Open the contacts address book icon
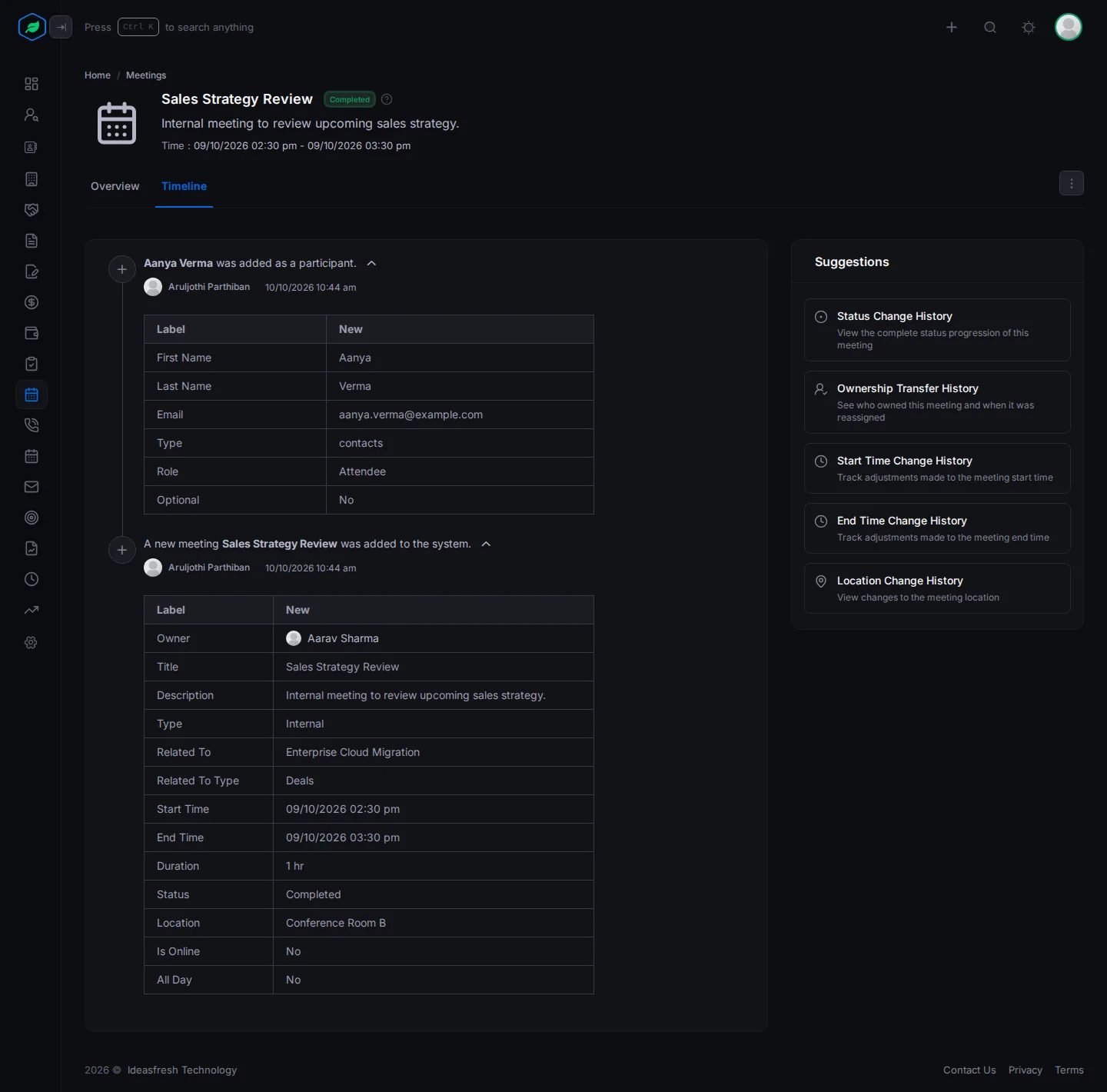The width and height of the screenshot is (1107, 1092). point(32,147)
